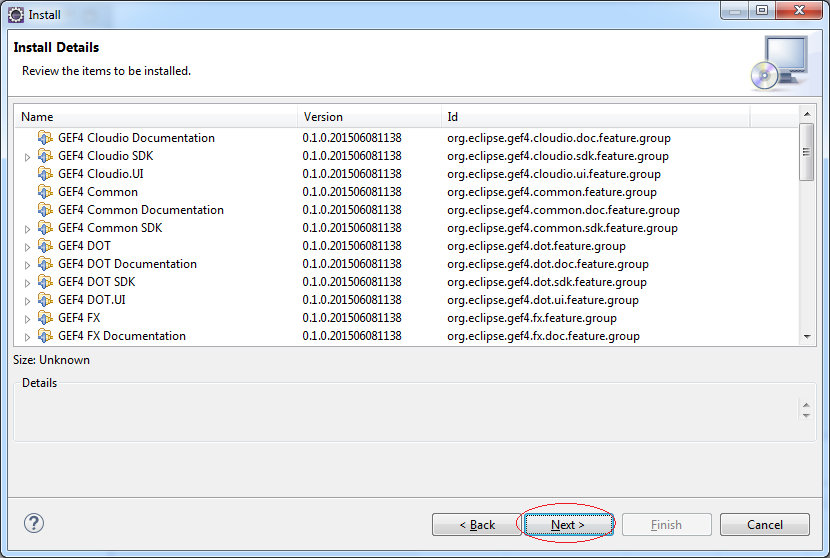Expand the GEF4 DOT tree node

[28, 247]
